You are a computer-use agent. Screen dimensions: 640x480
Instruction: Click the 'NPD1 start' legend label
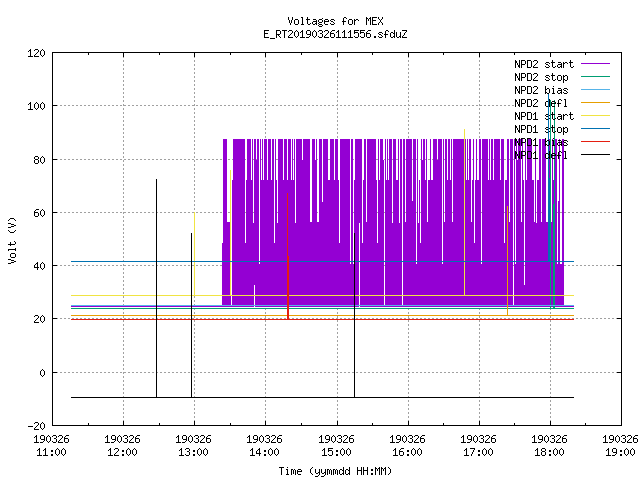tap(544, 116)
